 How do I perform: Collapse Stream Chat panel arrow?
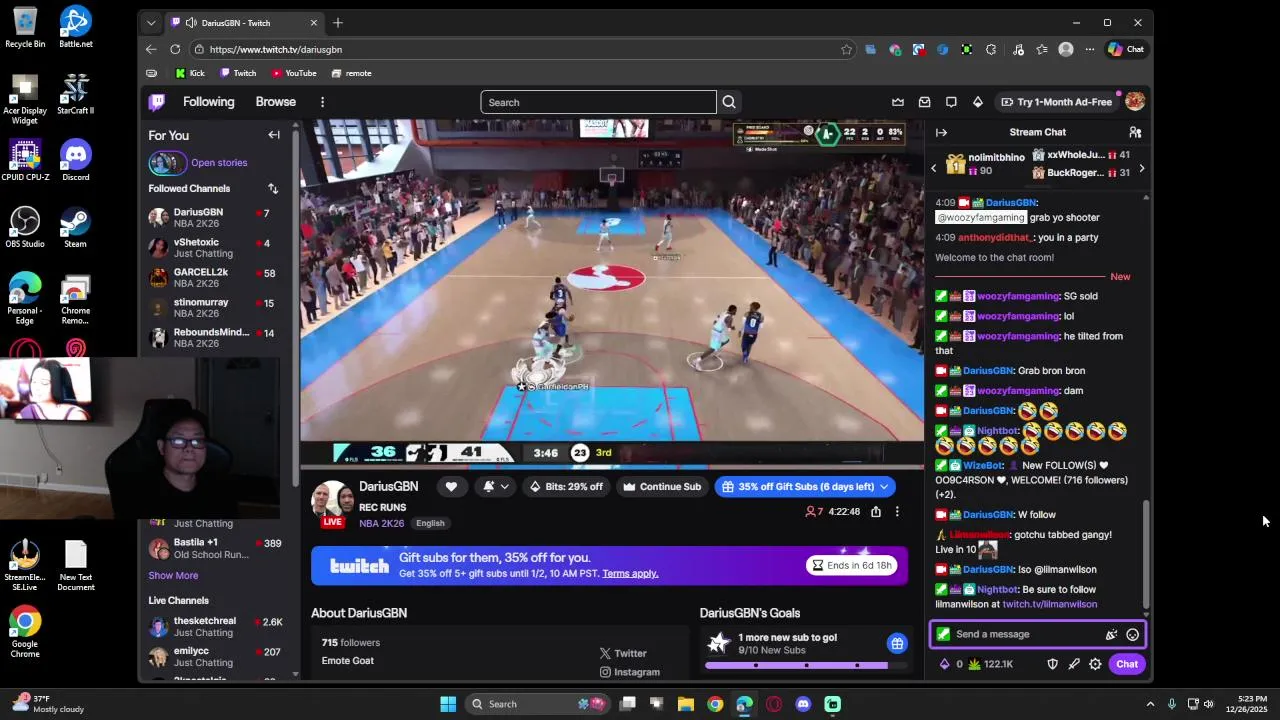[941, 132]
